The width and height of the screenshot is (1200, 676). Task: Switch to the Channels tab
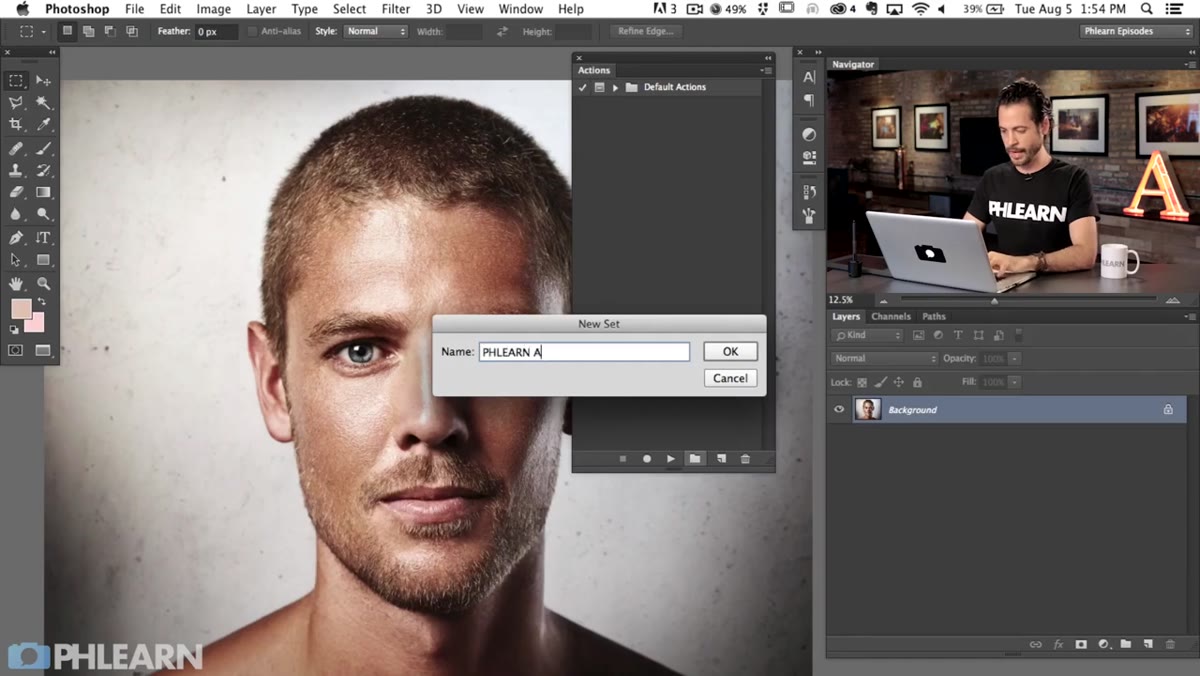point(890,316)
